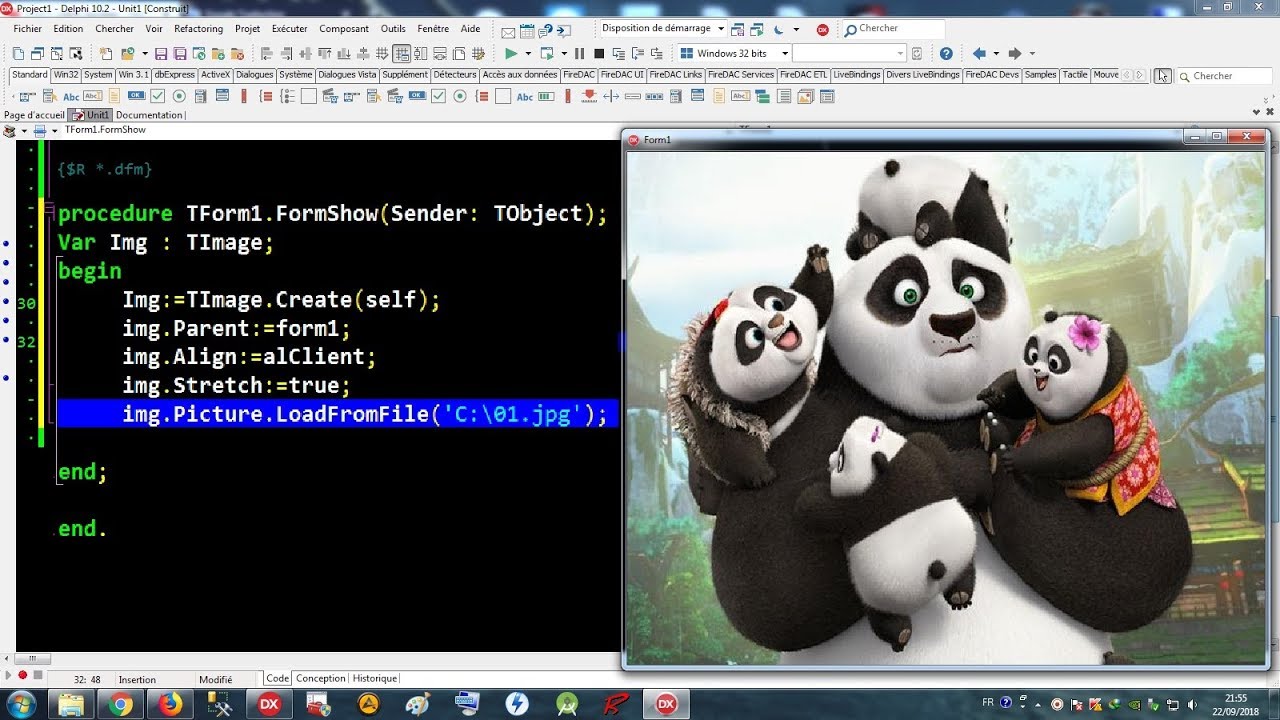Click the red record macro button
1280x720 pixels.
[22, 676]
